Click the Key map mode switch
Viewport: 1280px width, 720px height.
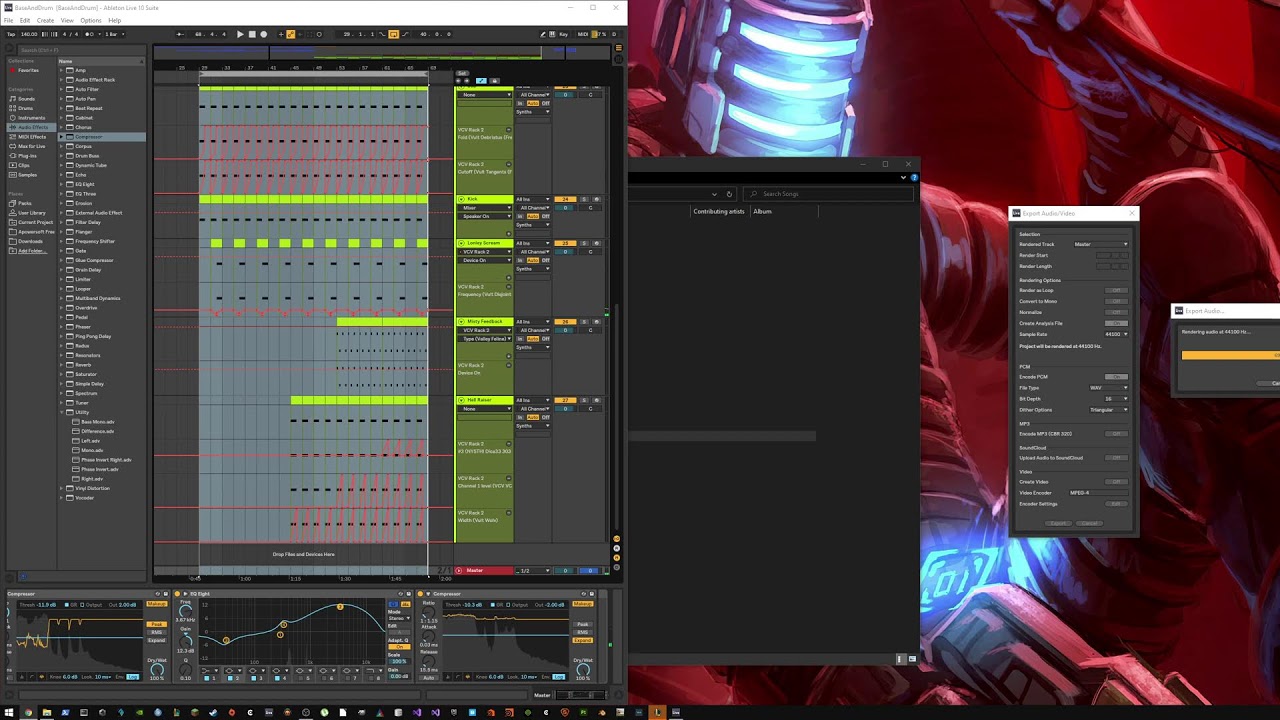[564, 34]
